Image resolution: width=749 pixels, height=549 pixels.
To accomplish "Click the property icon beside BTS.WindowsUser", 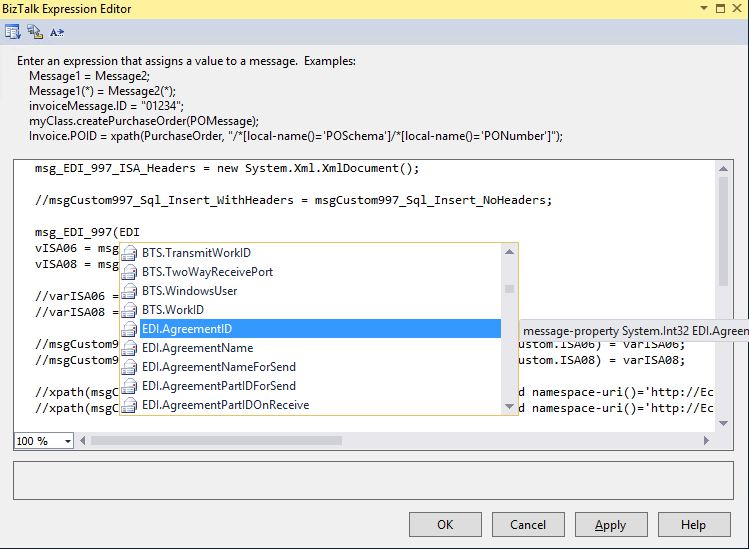I will [129, 291].
